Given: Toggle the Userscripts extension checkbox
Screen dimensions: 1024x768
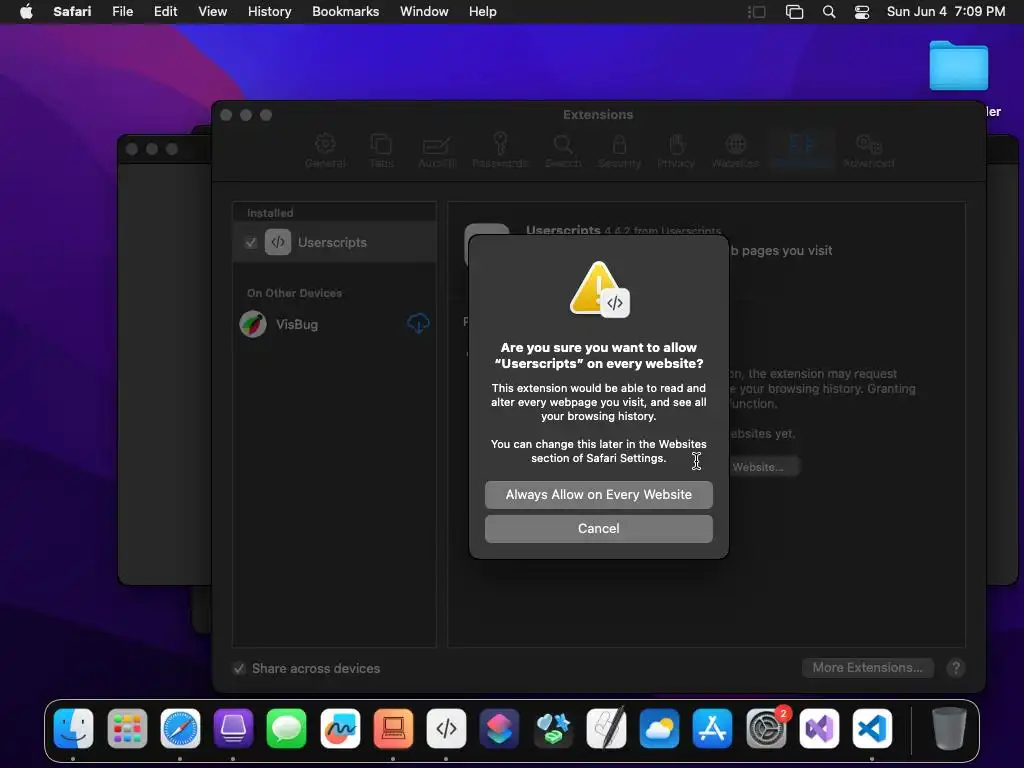Looking at the screenshot, I should click(251, 243).
